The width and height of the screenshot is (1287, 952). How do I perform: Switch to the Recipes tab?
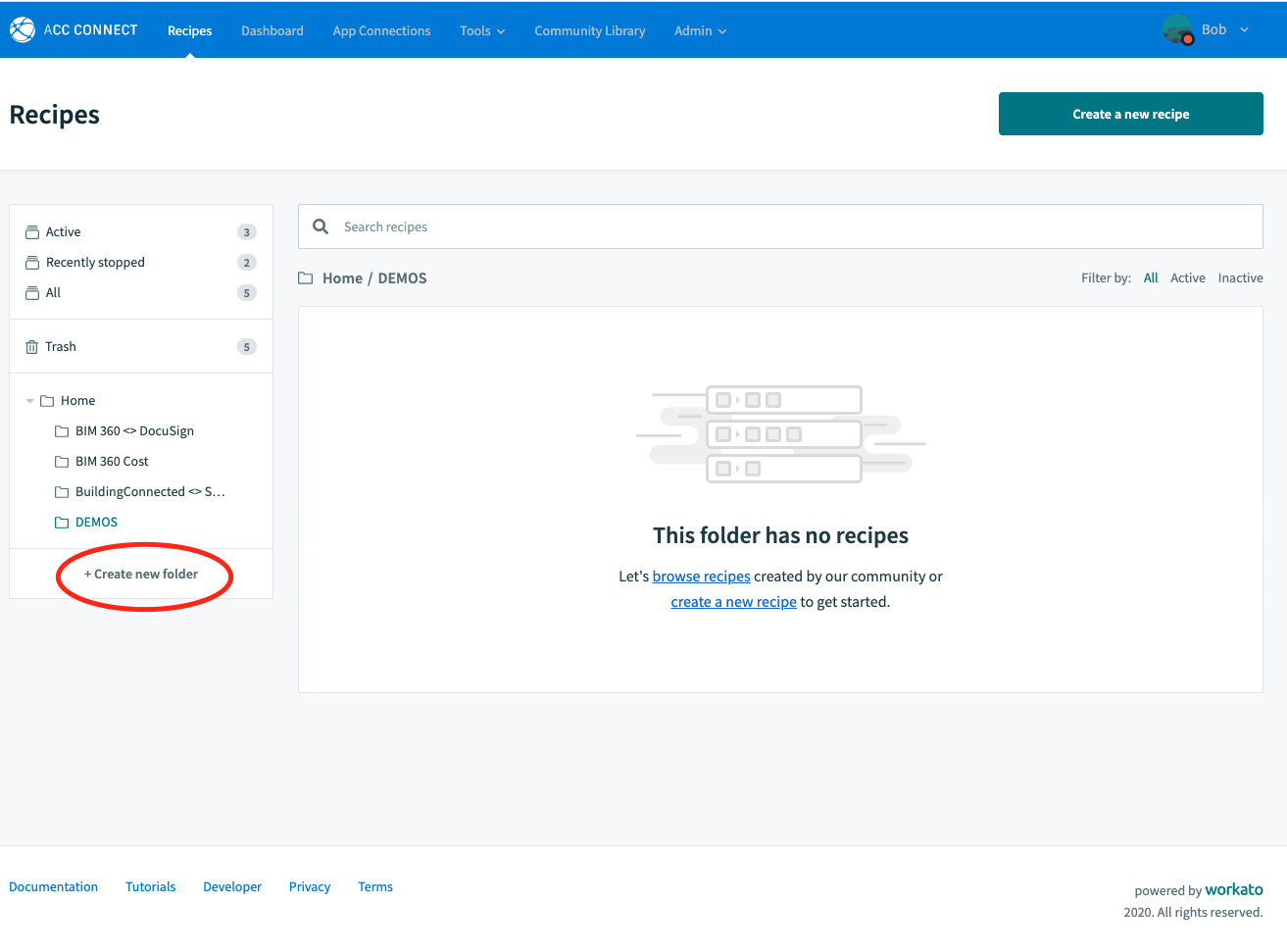[189, 31]
